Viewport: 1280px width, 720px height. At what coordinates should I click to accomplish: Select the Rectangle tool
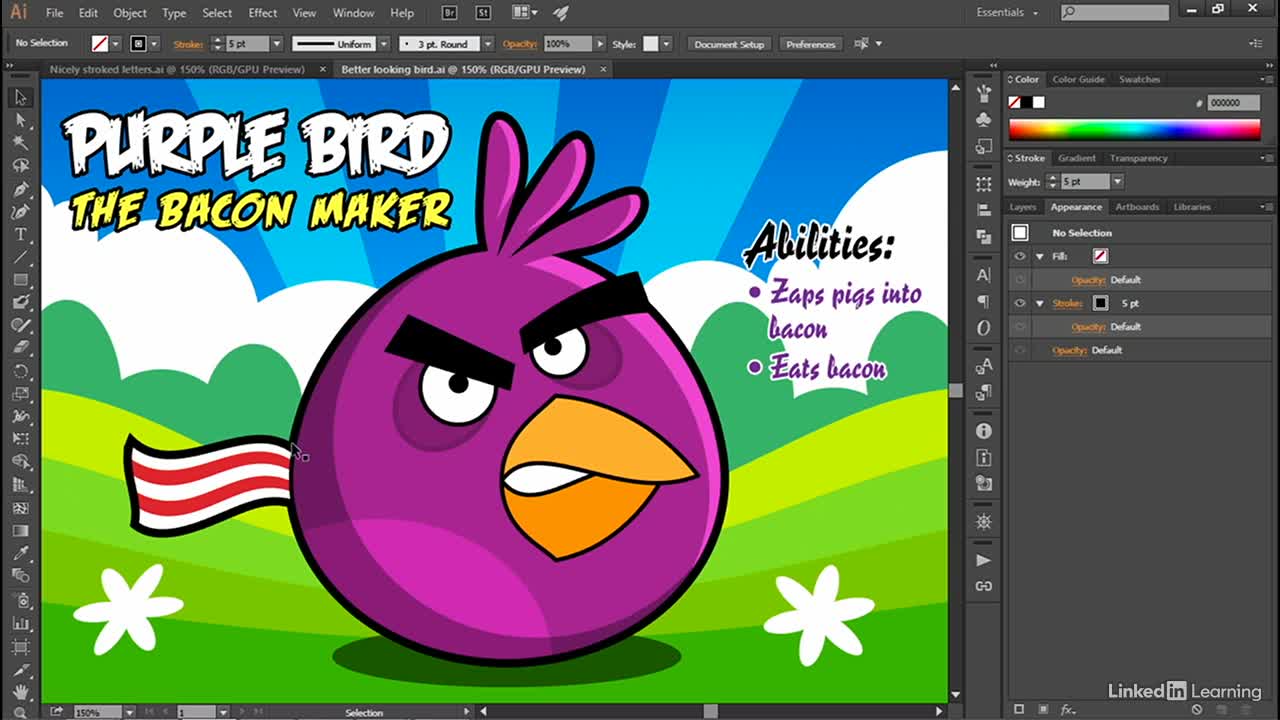coord(20,280)
